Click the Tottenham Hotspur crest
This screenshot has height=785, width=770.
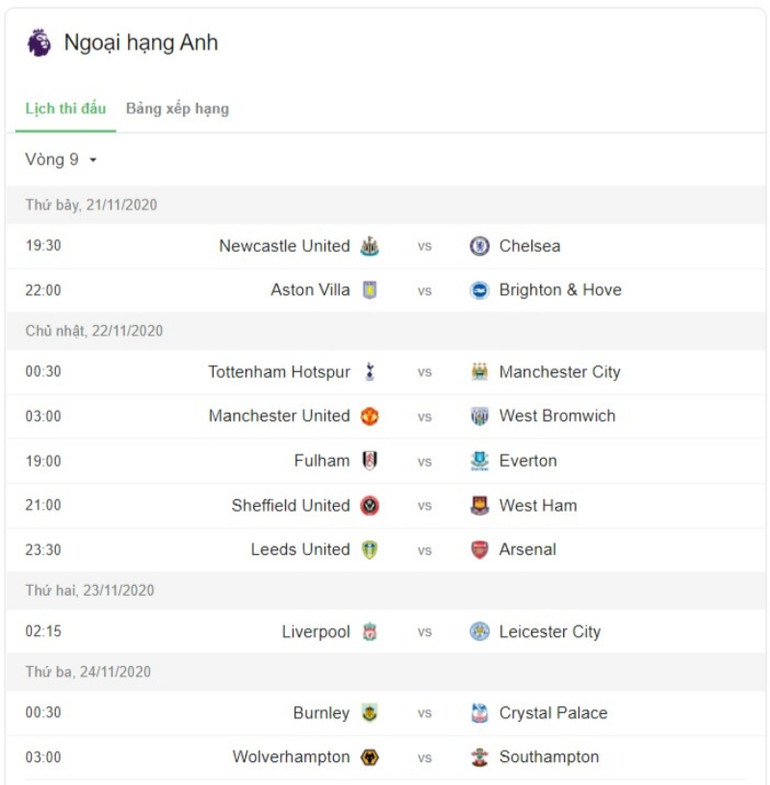tap(369, 372)
